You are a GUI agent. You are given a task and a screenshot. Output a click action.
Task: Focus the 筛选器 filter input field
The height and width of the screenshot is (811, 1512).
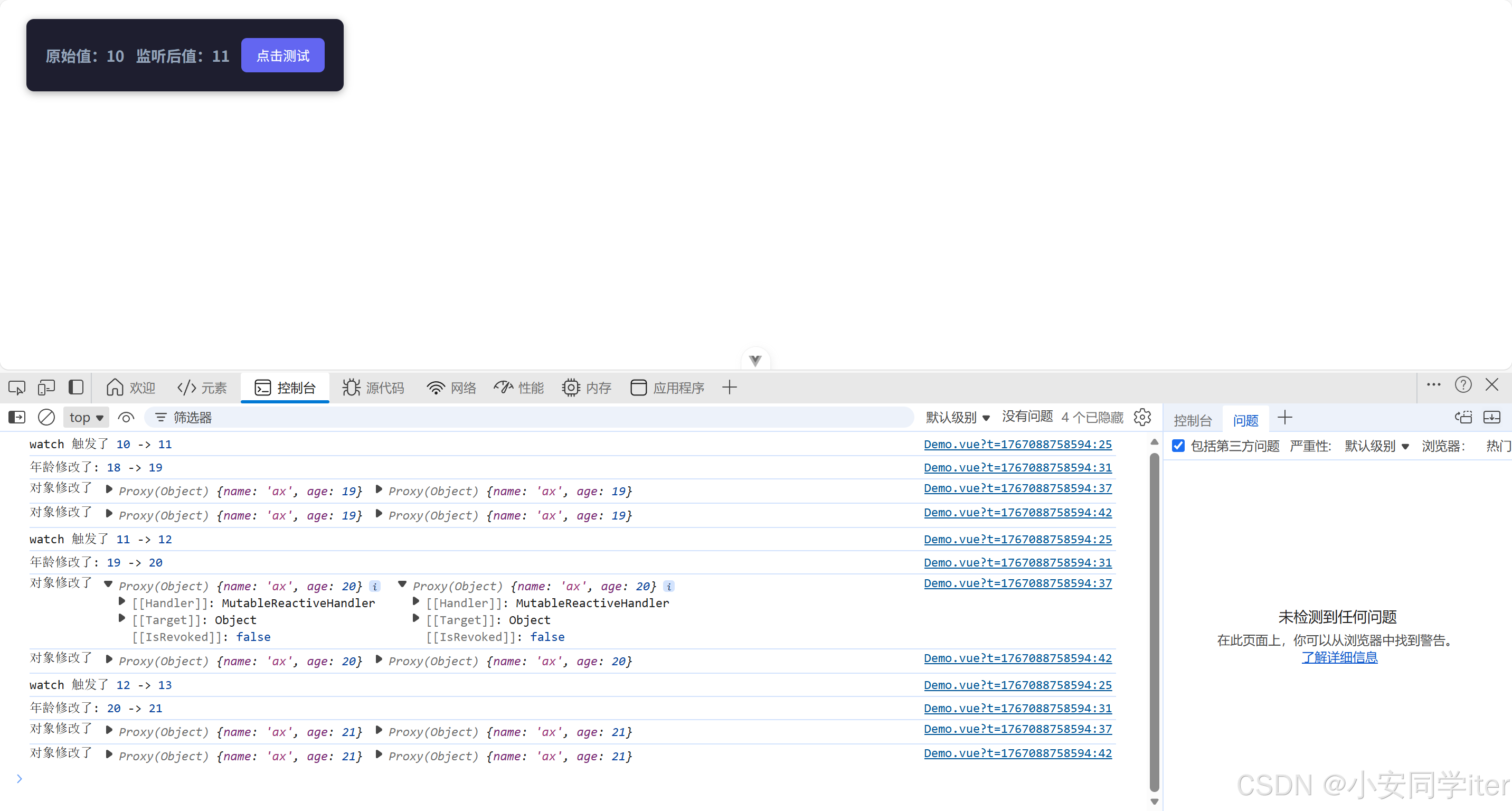click(x=528, y=417)
